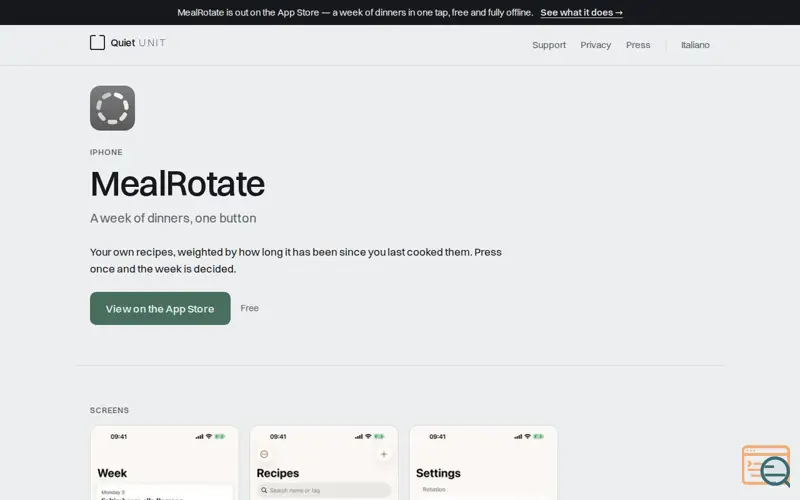The width and height of the screenshot is (800, 500).
Task: Open the page inspector widget in the corner
Action: point(766,466)
